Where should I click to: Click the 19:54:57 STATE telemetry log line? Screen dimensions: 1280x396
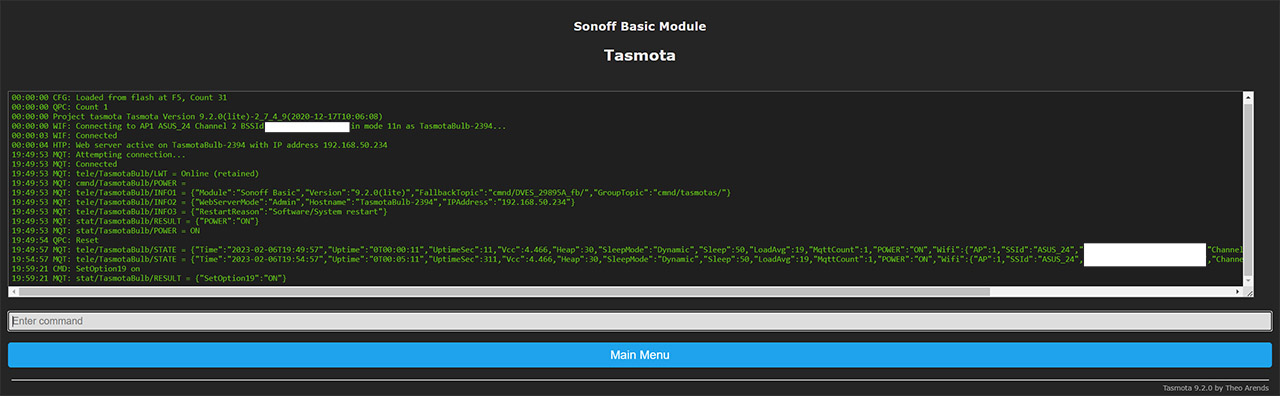coord(626,259)
